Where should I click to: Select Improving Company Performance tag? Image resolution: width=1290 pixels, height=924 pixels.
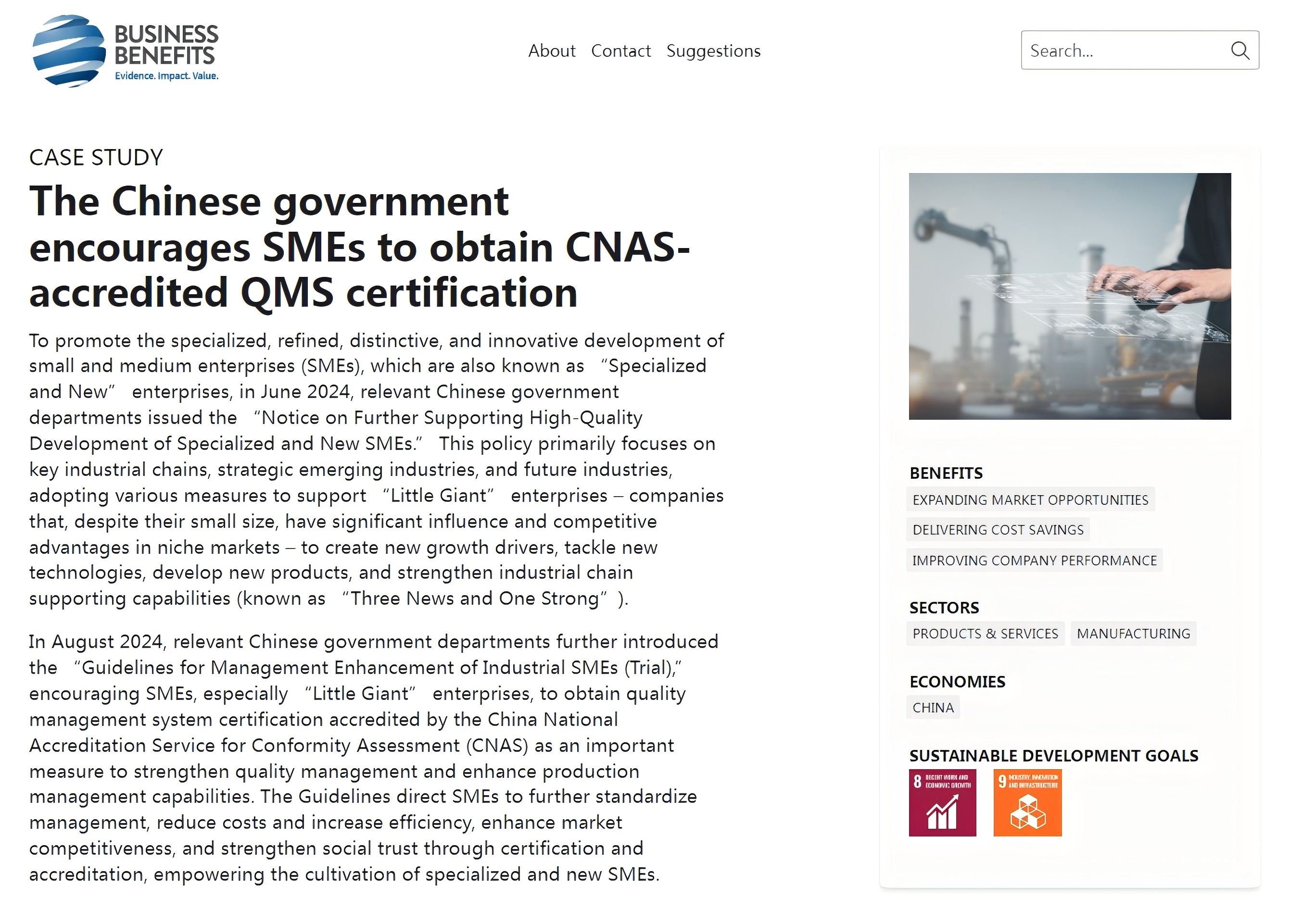1034,560
